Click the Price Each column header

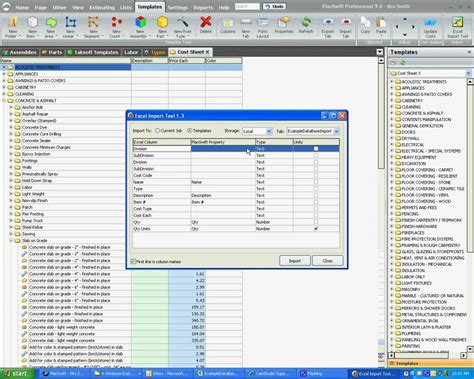pyautogui.click(x=186, y=61)
